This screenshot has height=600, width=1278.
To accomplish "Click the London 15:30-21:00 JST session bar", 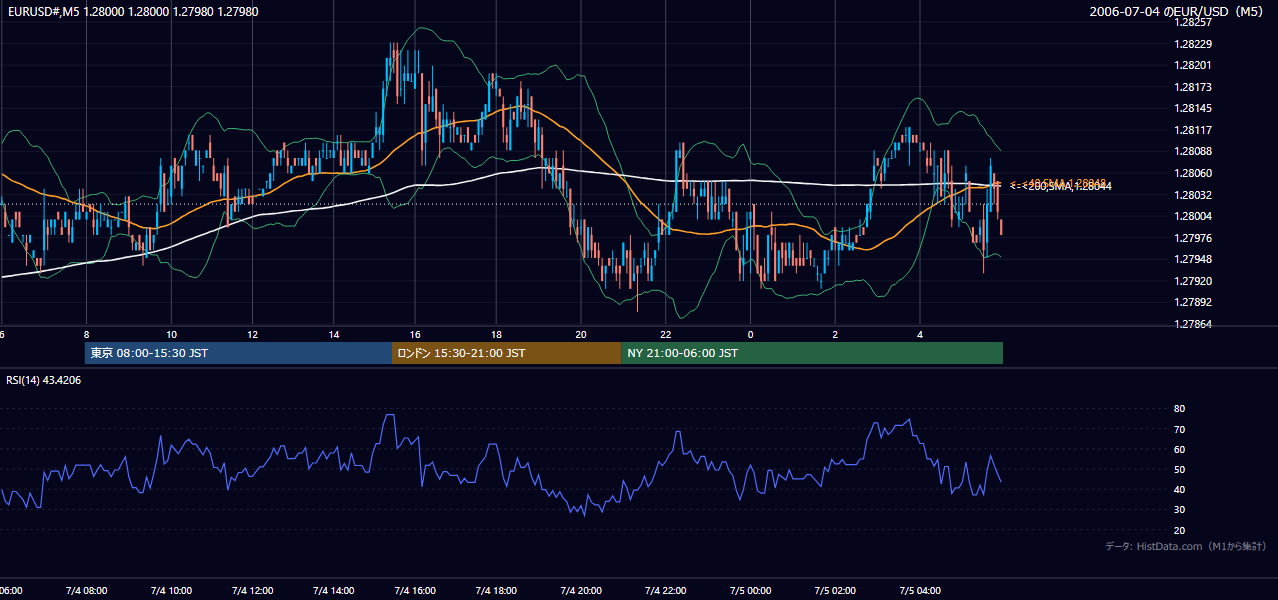I will coord(506,353).
